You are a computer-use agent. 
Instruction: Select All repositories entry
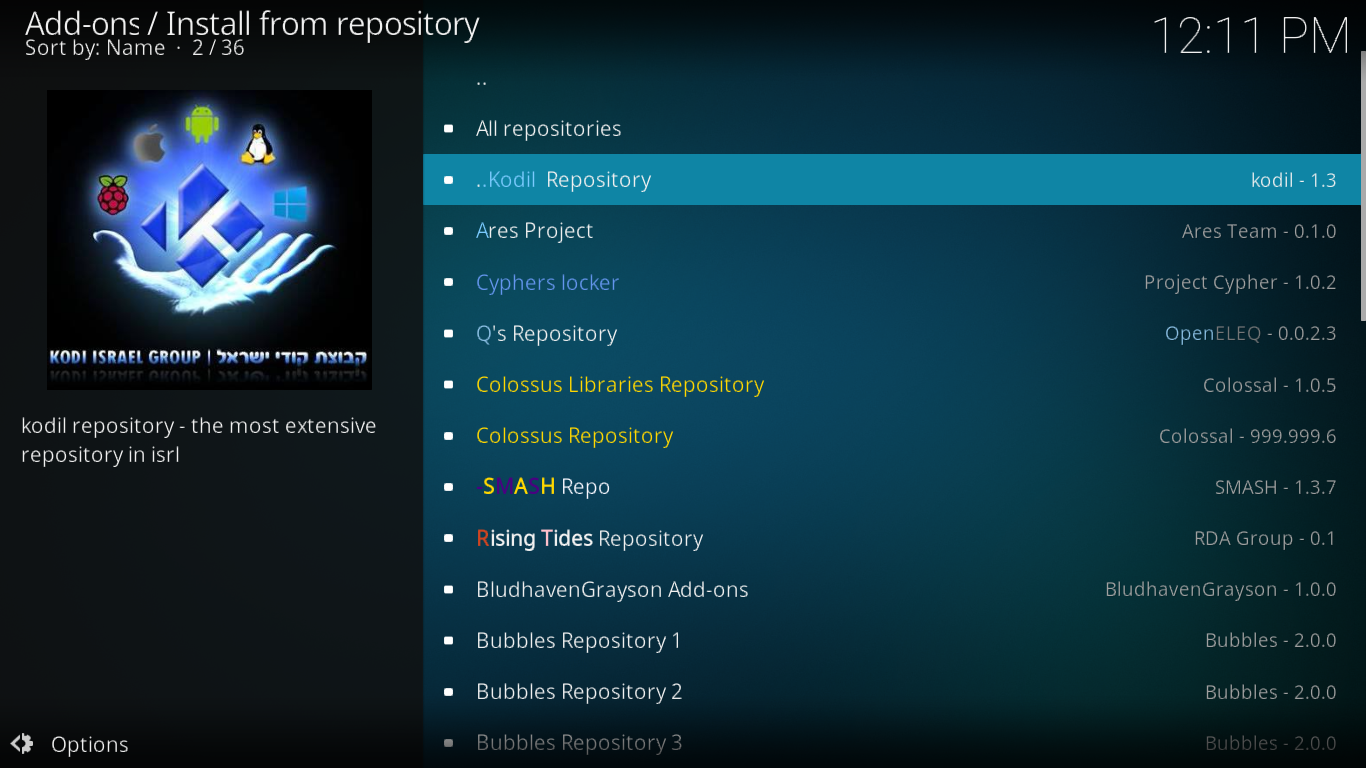click(x=548, y=128)
